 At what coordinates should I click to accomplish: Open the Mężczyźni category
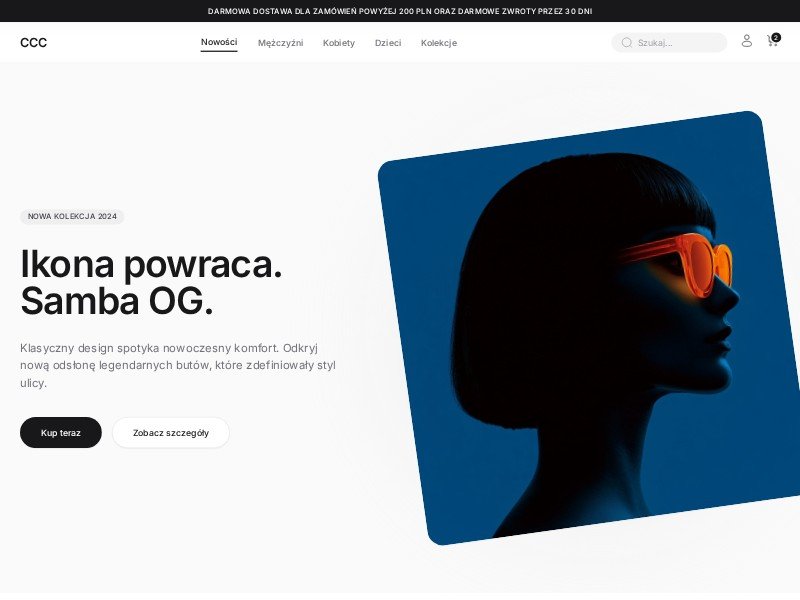[281, 43]
